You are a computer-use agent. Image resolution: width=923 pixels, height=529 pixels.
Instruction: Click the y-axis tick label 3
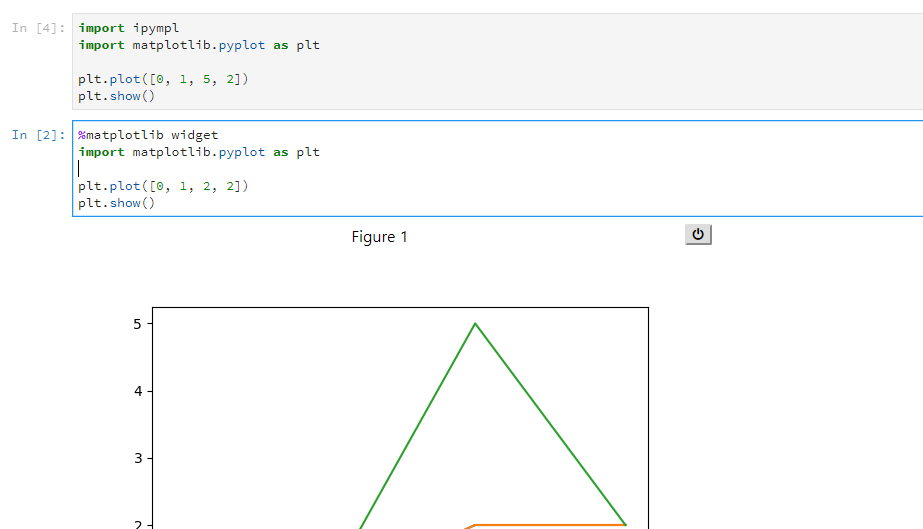(138, 458)
